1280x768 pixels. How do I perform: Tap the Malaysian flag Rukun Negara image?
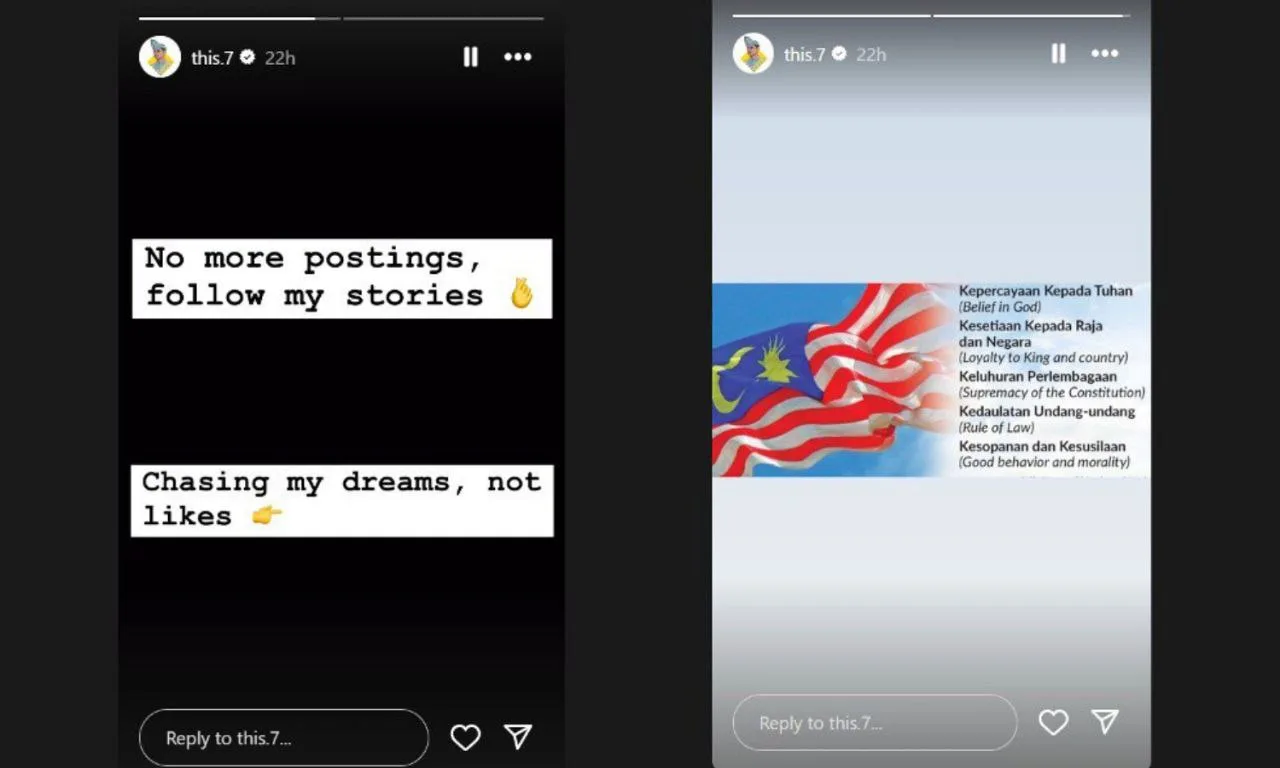tap(931, 379)
